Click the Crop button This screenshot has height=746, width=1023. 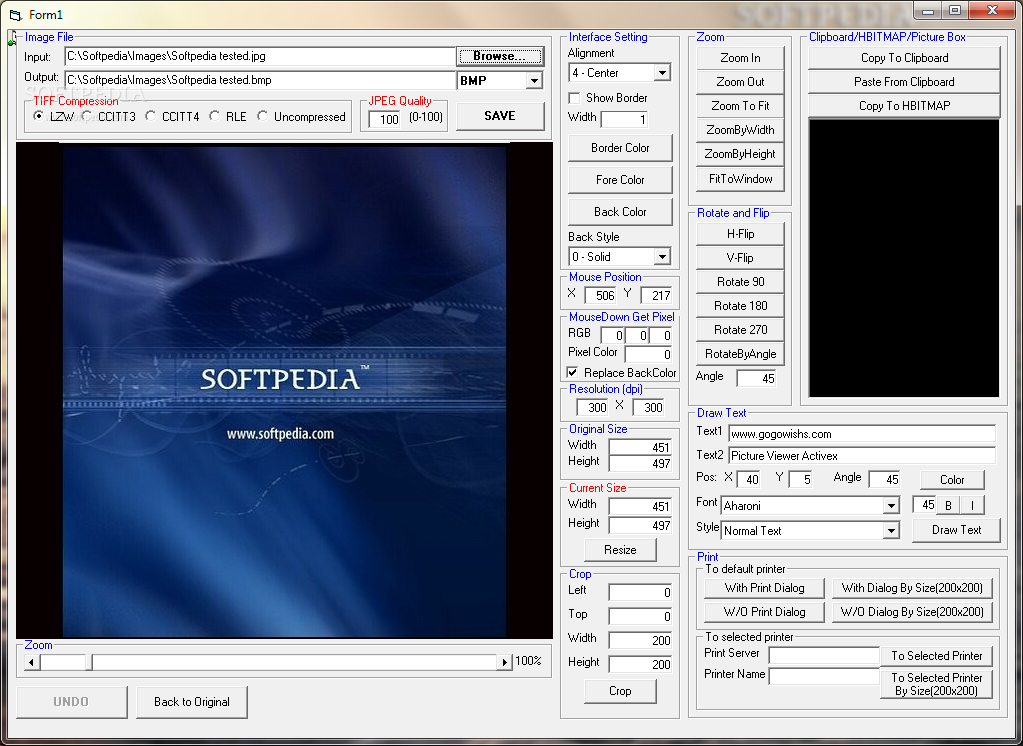pos(620,691)
